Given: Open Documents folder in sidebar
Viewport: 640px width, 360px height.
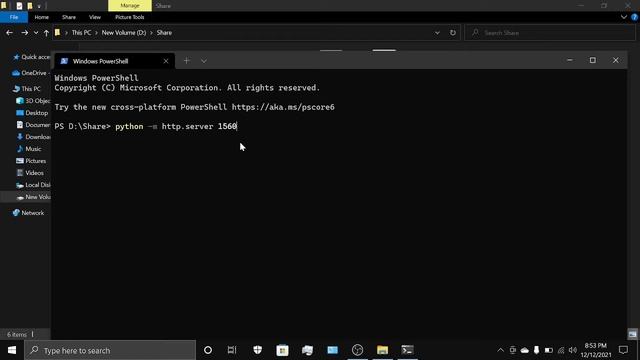Looking at the screenshot, I should [33, 125].
